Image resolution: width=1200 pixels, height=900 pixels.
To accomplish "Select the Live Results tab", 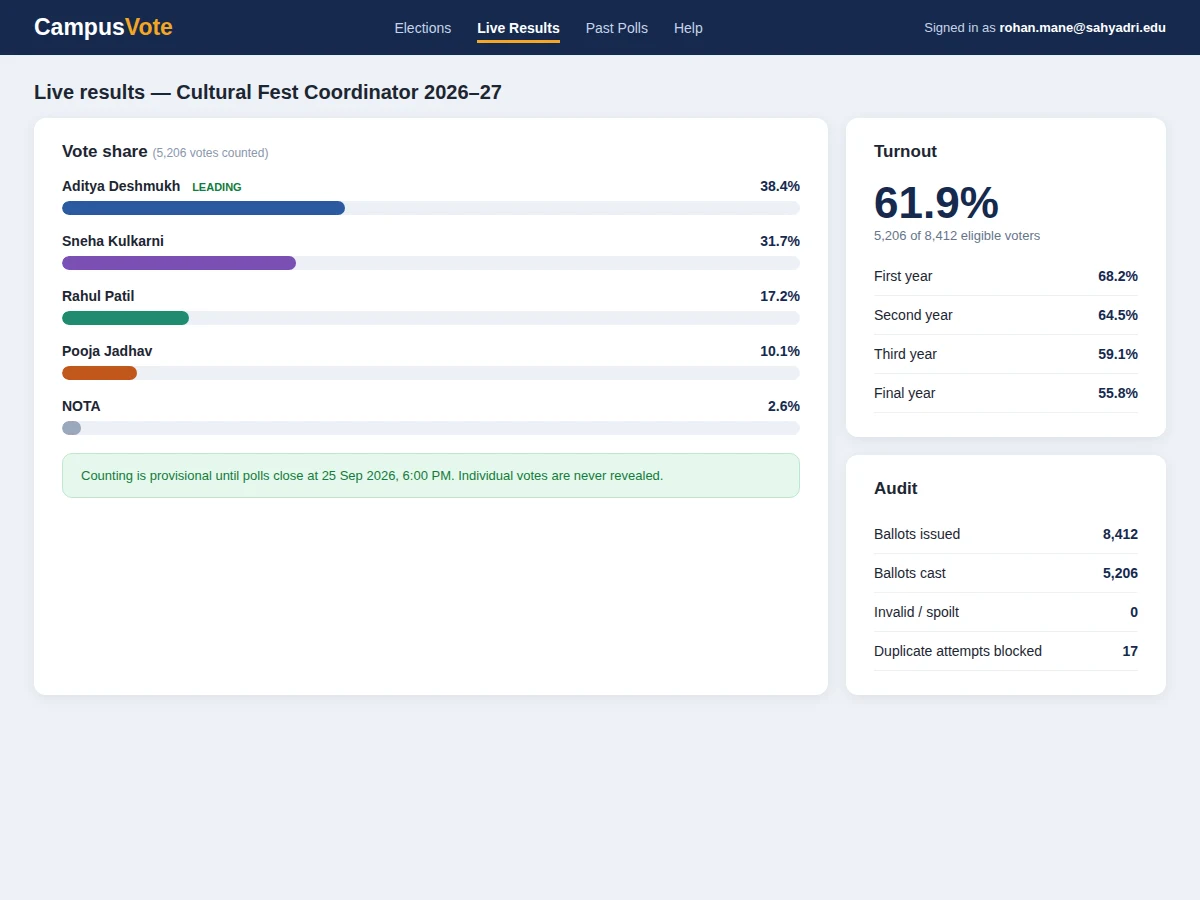I will click(x=518, y=28).
